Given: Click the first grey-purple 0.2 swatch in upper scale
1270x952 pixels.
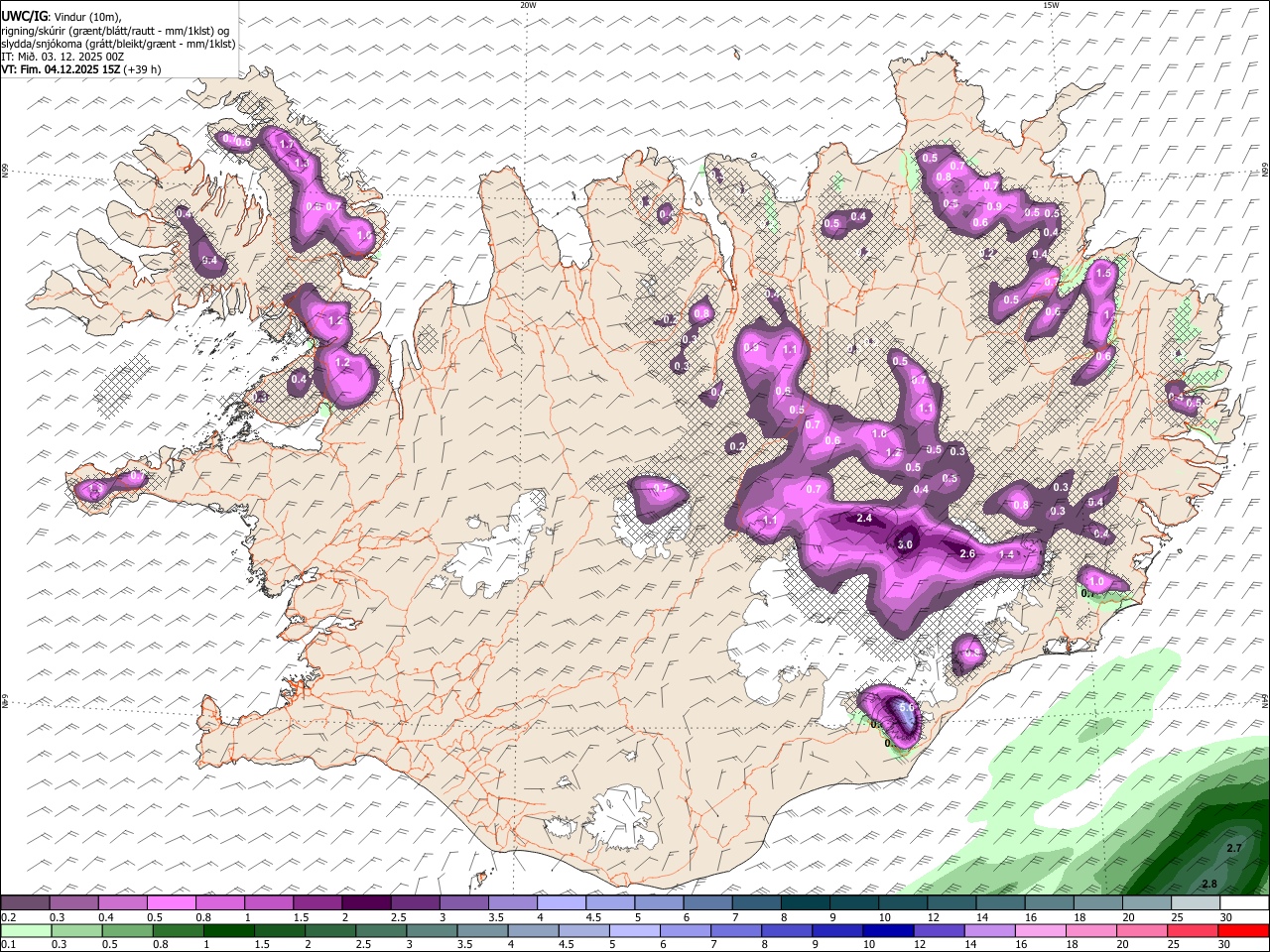Looking at the screenshot, I should pyautogui.click(x=25, y=903).
